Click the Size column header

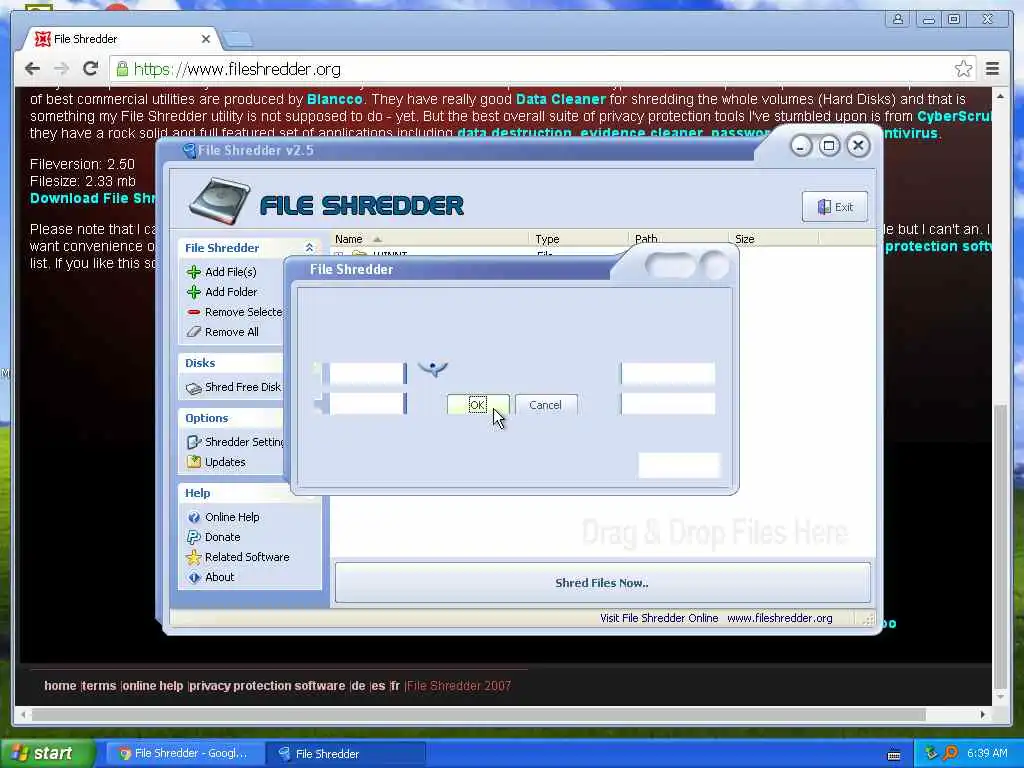pyautogui.click(x=773, y=239)
